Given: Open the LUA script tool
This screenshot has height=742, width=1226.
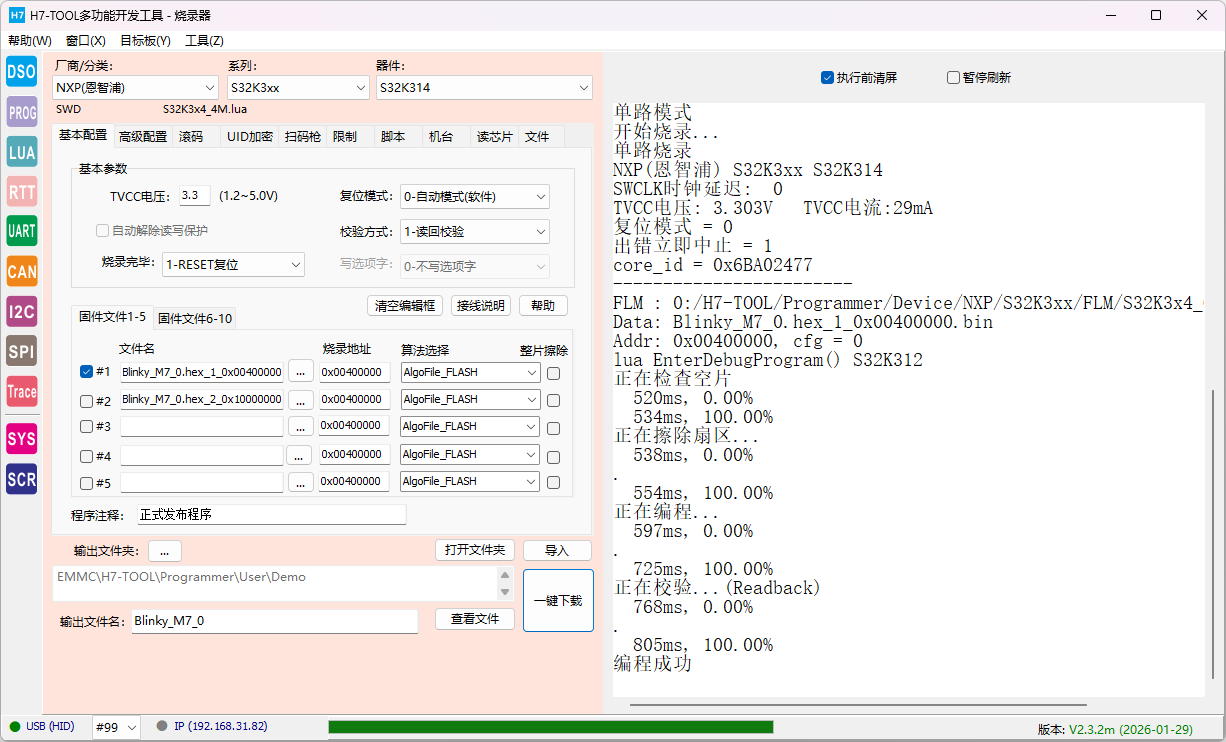Looking at the screenshot, I should tap(22, 151).
